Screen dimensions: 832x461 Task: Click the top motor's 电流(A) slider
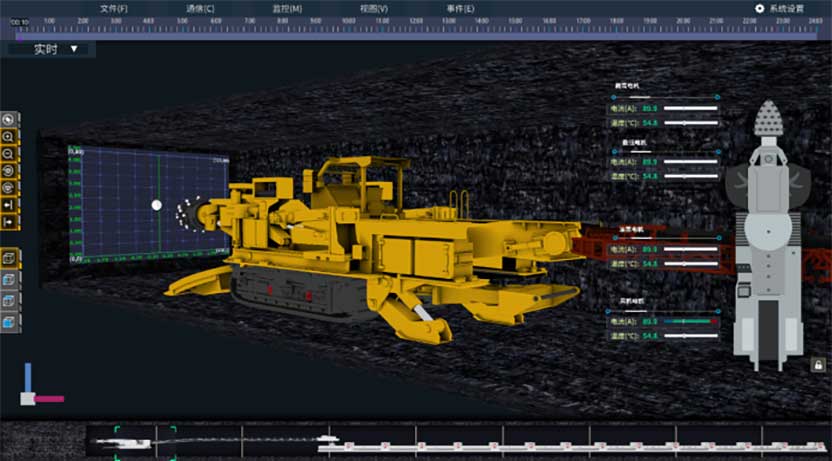691,107
